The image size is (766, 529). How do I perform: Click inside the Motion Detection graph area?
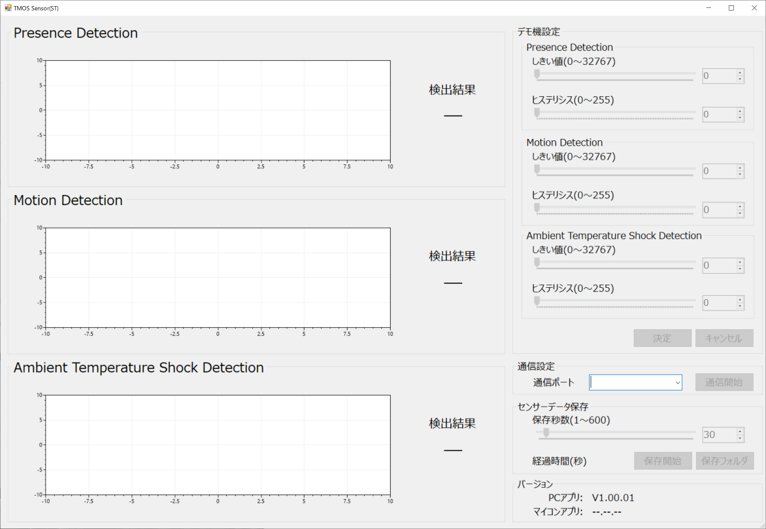217,277
